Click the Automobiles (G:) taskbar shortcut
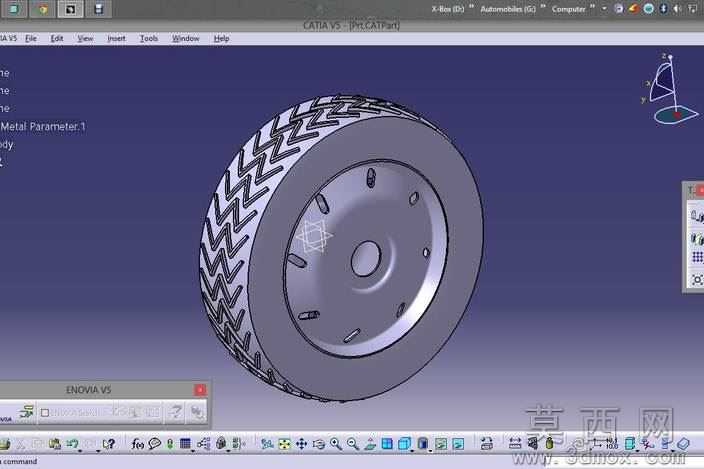 coord(508,9)
